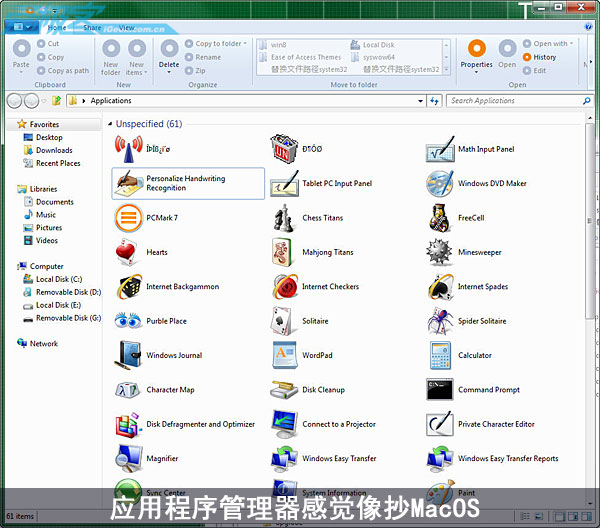This screenshot has height=528, width=600.
Task: Open Windows Journal
Action: [158, 355]
